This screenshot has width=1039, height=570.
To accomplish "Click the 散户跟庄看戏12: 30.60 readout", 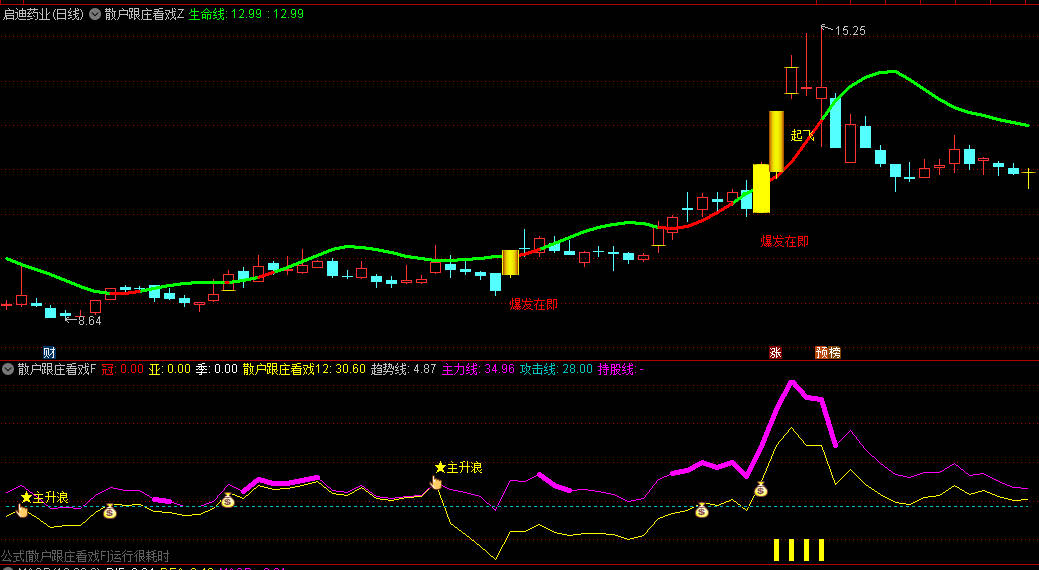I will click(304, 369).
